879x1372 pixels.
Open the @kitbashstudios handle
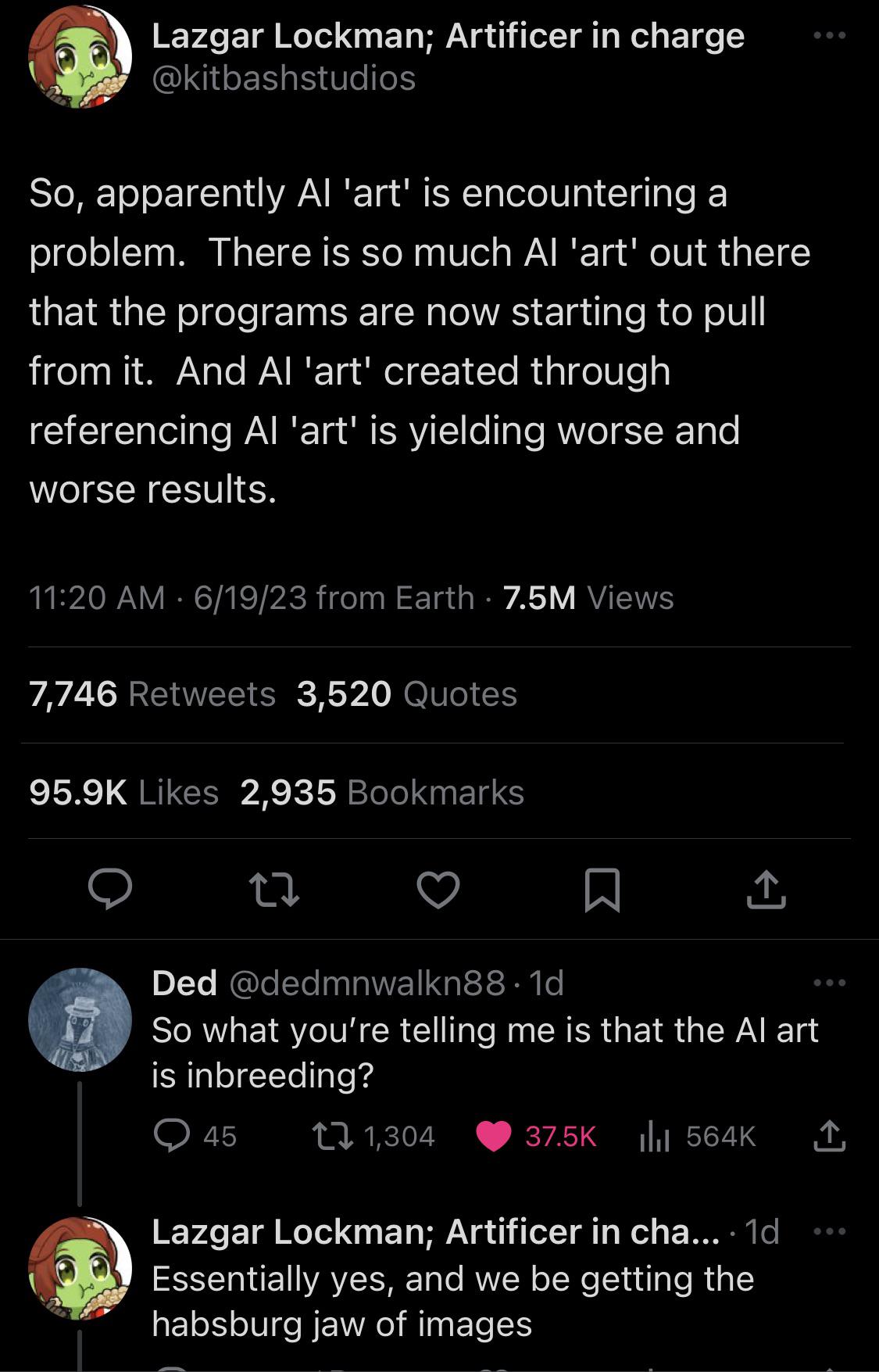coord(284,78)
